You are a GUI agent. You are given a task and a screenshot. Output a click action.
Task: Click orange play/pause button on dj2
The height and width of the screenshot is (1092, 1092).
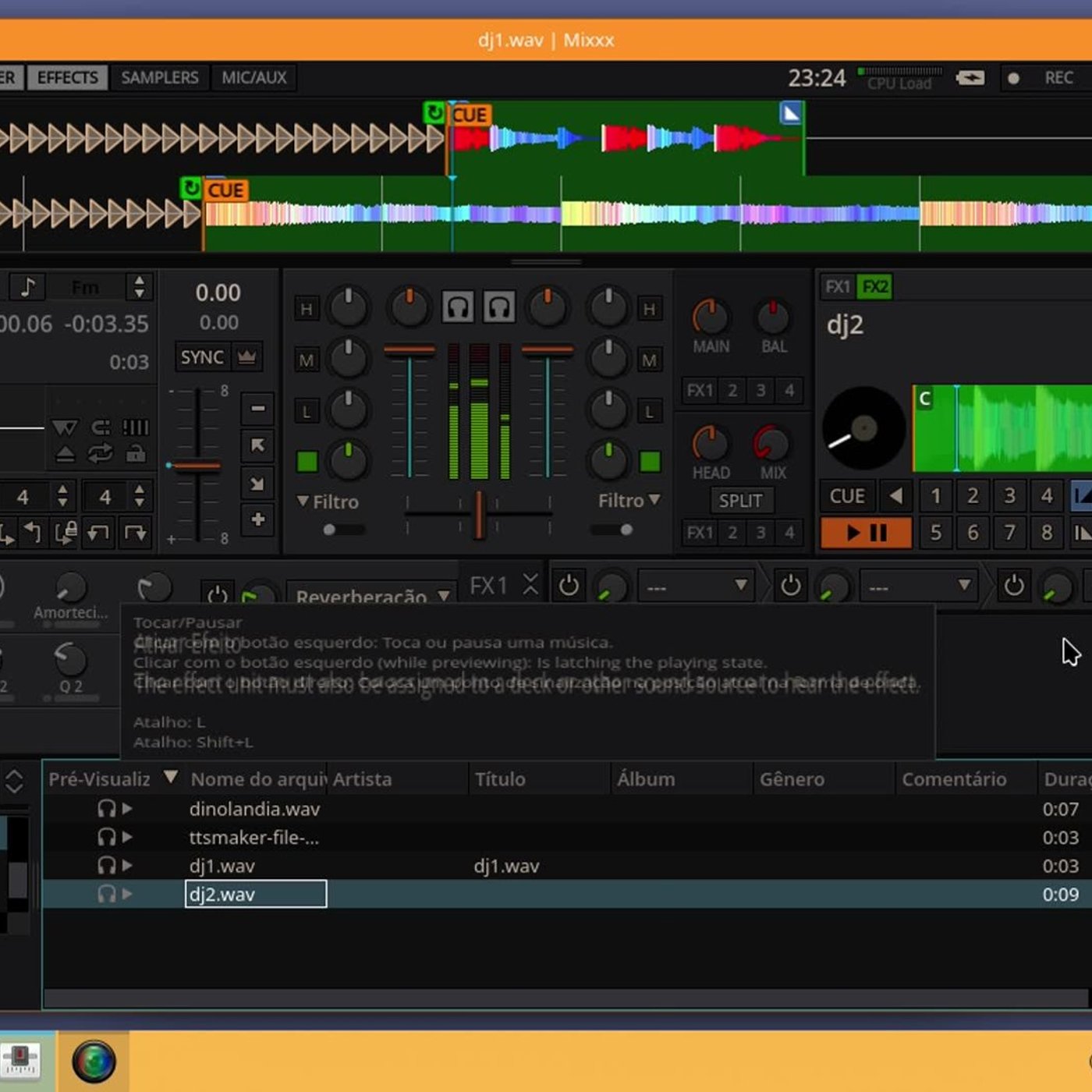pos(866,533)
